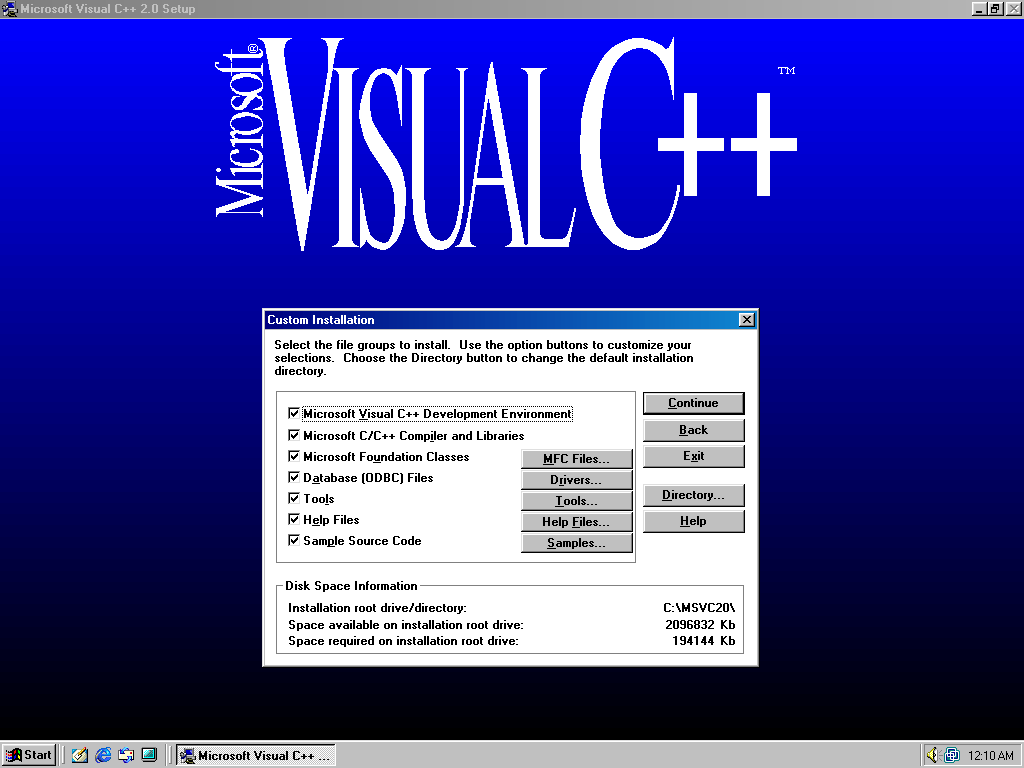The height and width of the screenshot is (768, 1024).
Task: Toggle the Microsoft Foundation Classes checkbox
Action: (x=294, y=456)
